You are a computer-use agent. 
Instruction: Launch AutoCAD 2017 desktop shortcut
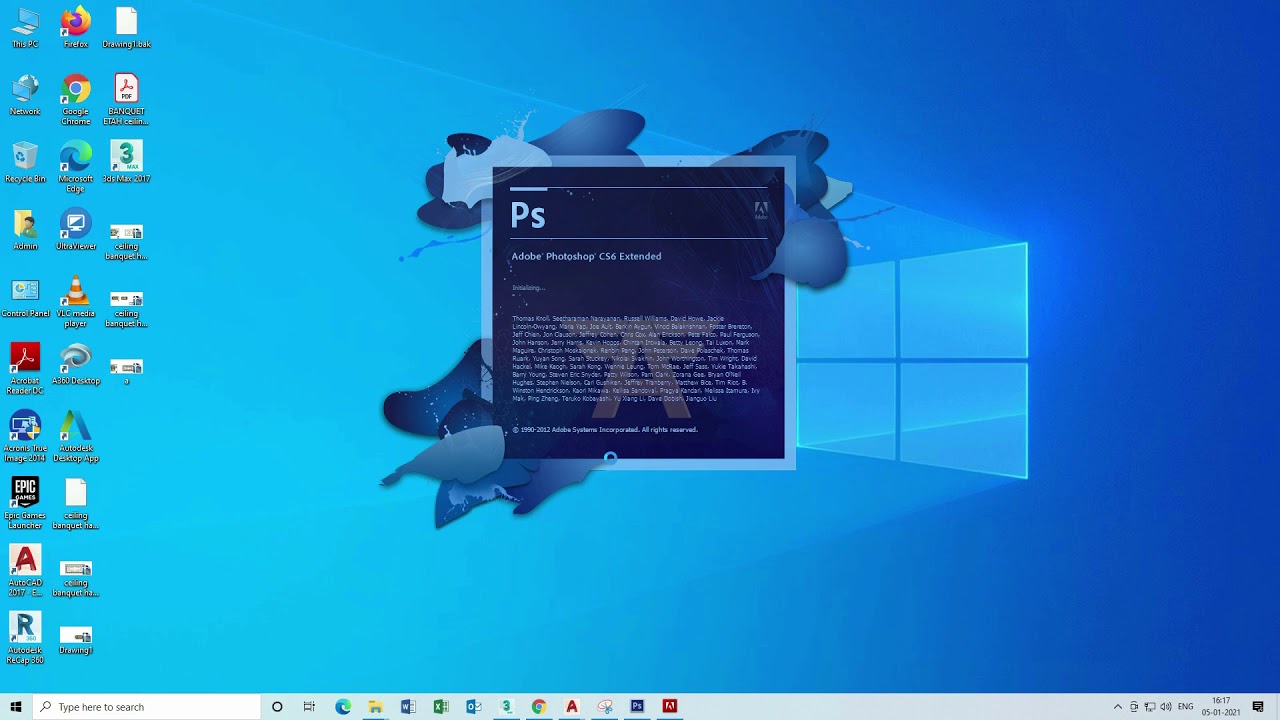[x=25, y=572]
